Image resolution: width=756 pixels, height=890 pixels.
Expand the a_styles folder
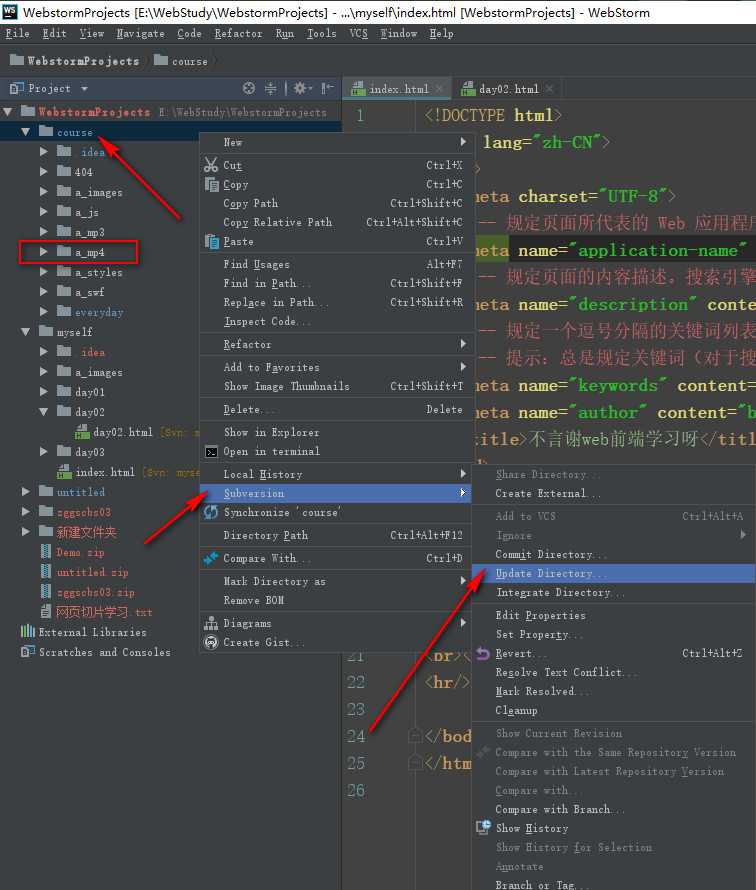pyautogui.click(x=44, y=271)
